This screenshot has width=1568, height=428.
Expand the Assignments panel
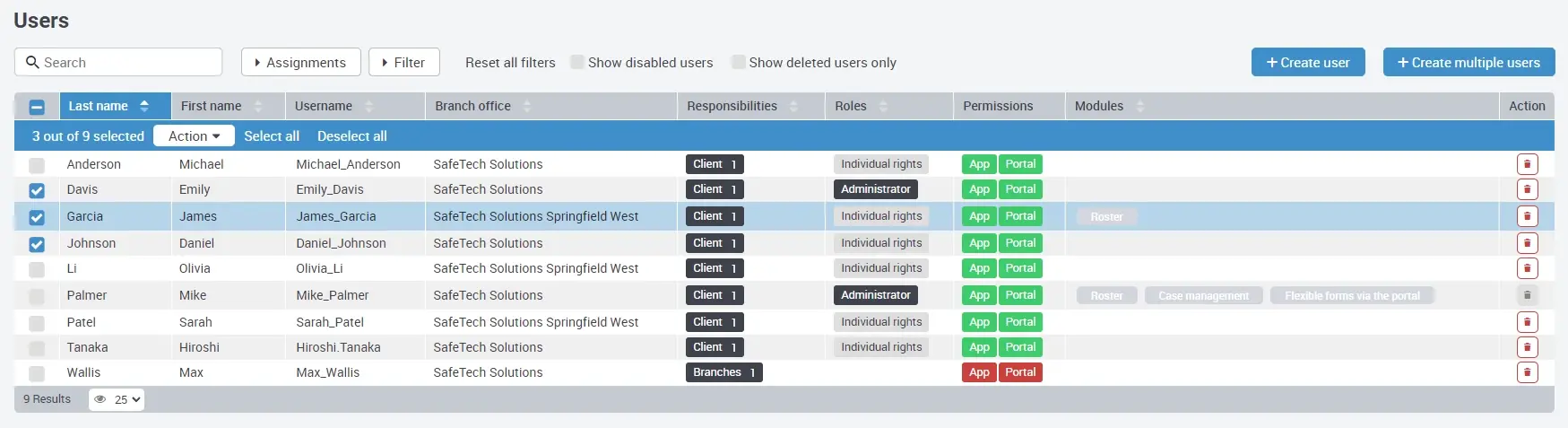coord(300,62)
